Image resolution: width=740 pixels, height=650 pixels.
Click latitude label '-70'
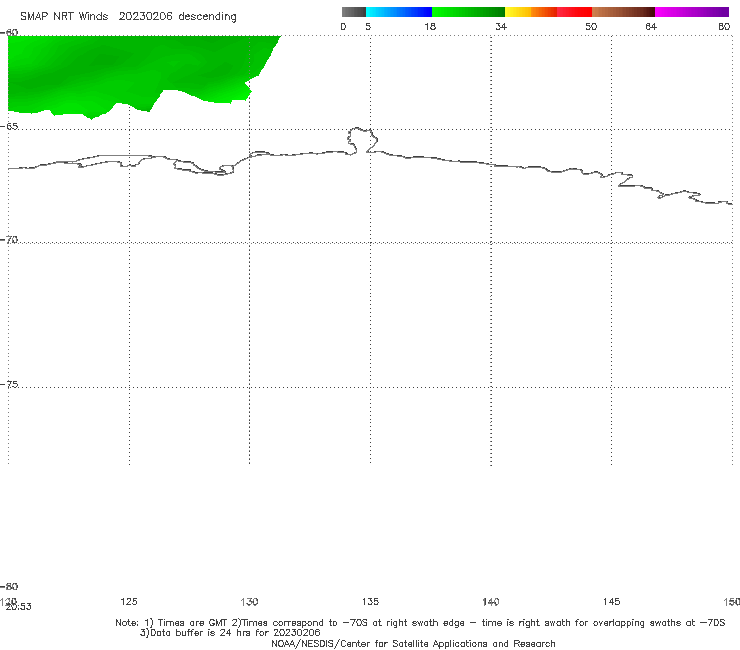coord(9,240)
